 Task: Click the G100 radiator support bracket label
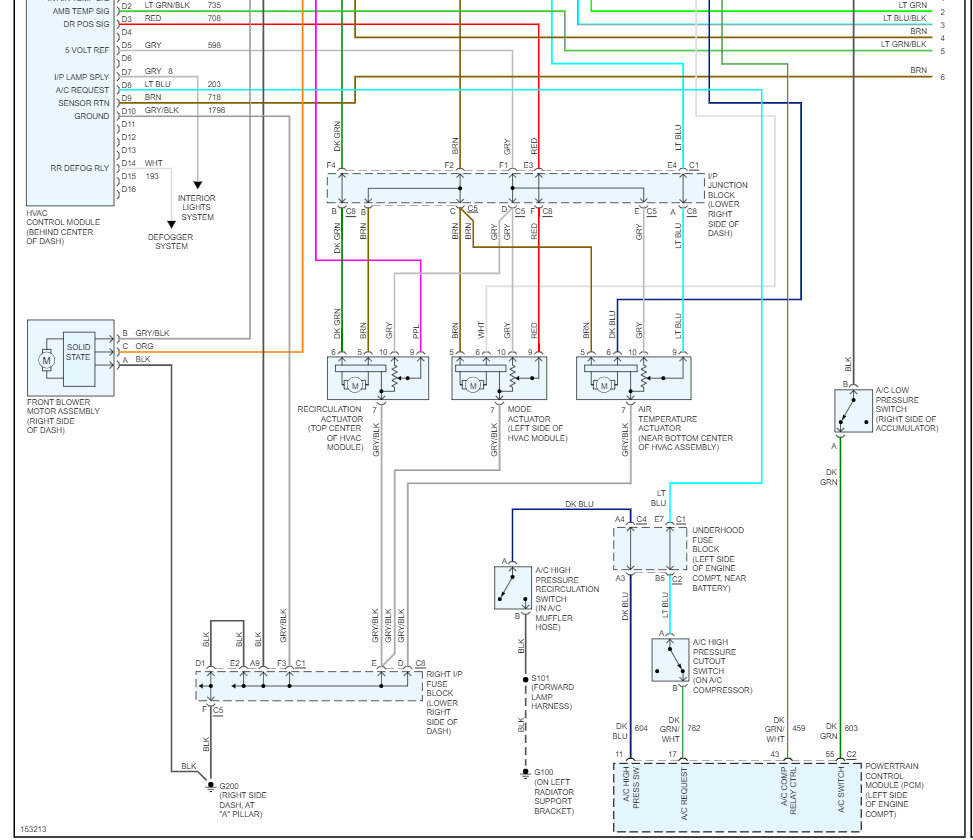pos(554,792)
